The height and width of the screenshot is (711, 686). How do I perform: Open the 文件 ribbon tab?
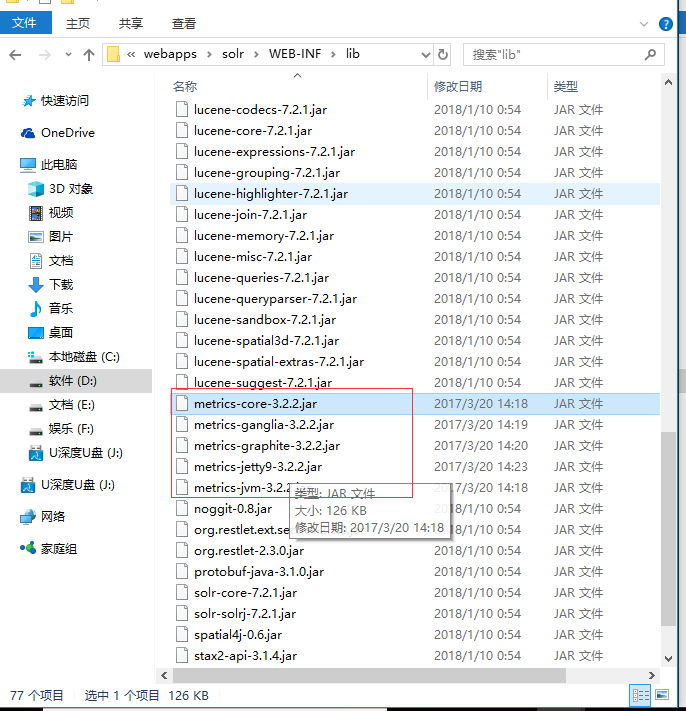click(25, 23)
